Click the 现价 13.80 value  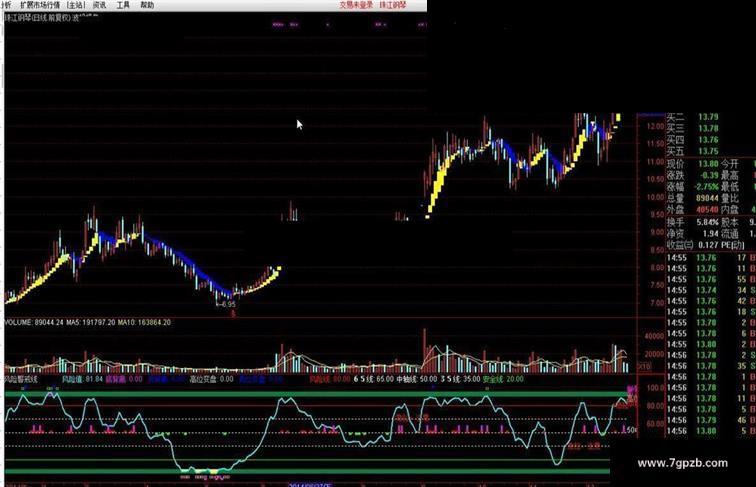[x=708, y=164]
